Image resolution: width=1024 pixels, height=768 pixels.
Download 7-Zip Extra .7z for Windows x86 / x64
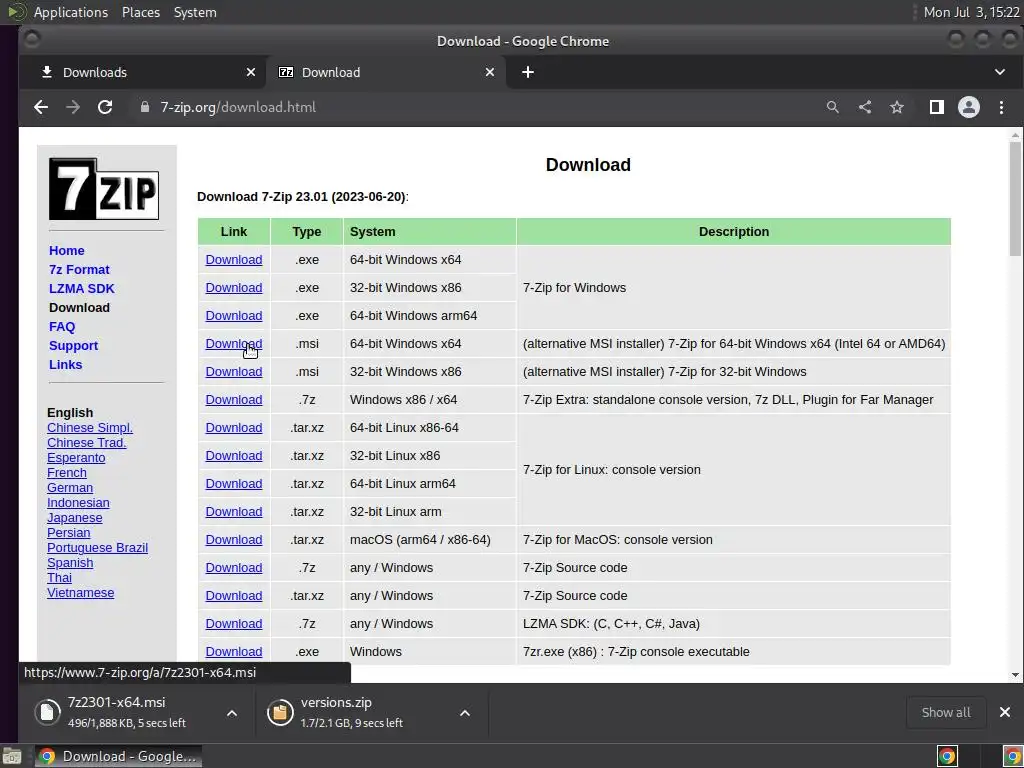(234, 400)
